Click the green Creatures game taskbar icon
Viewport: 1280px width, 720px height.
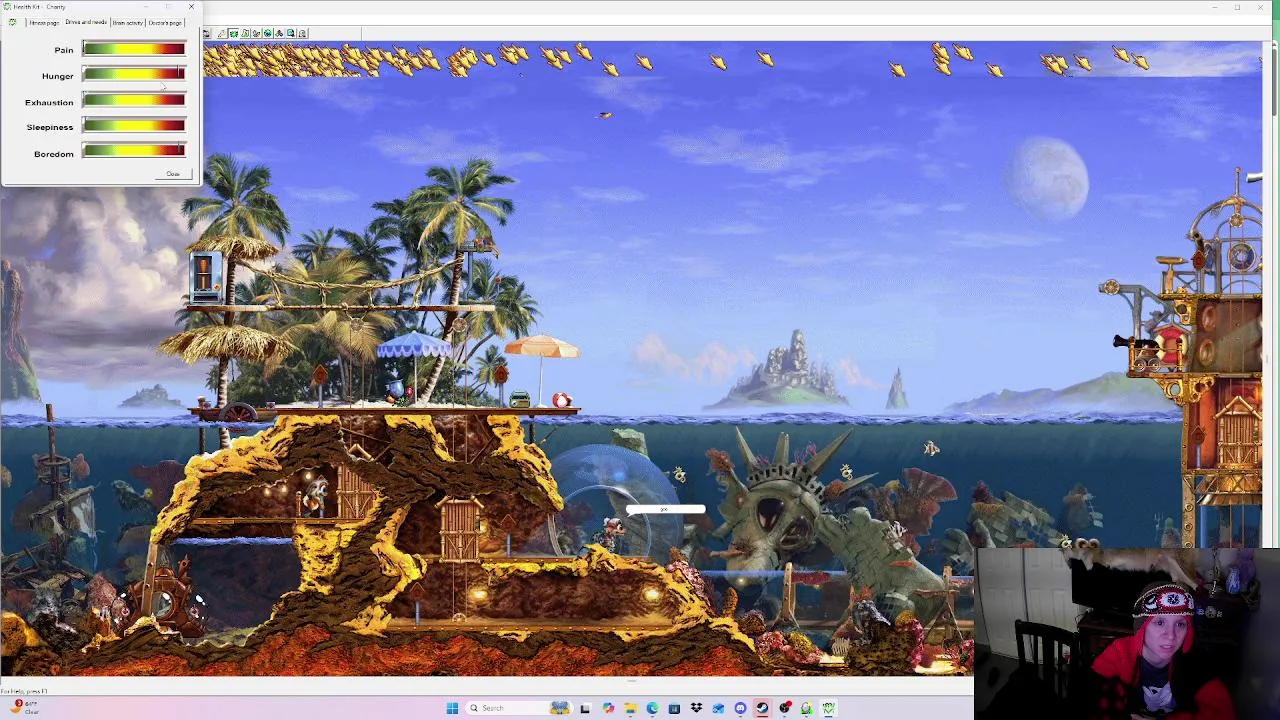point(828,708)
